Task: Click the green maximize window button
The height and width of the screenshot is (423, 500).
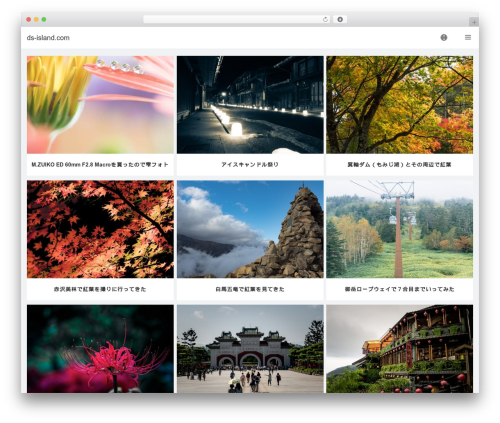Action: coord(44,19)
